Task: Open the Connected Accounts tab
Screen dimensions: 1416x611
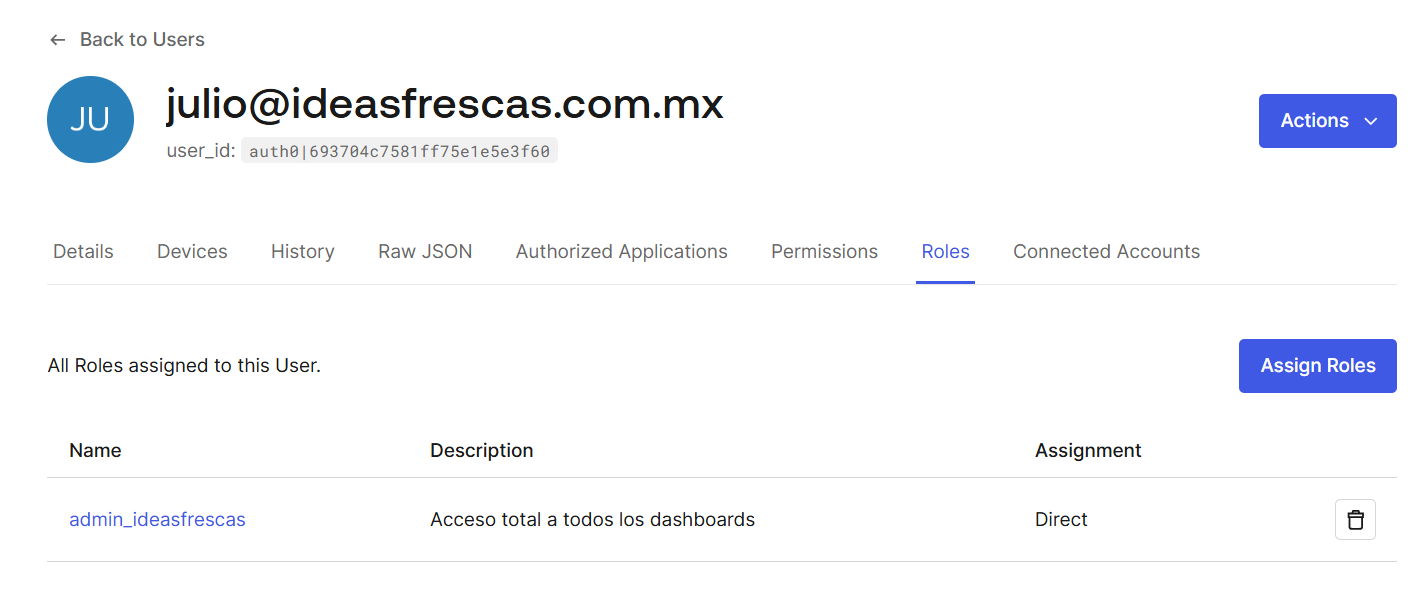Action: coord(1106,252)
